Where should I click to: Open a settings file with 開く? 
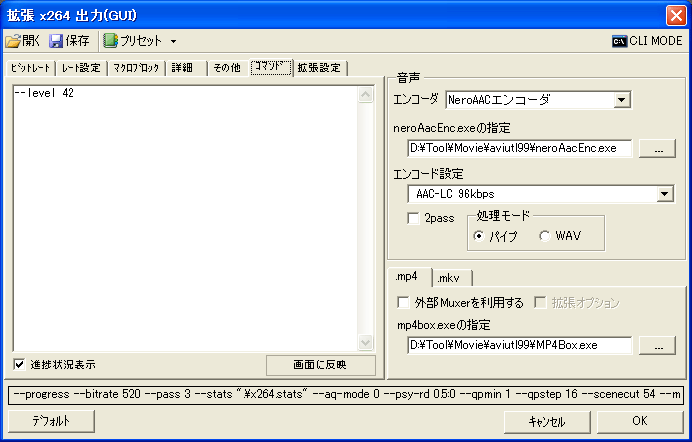pyautogui.click(x=23, y=41)
